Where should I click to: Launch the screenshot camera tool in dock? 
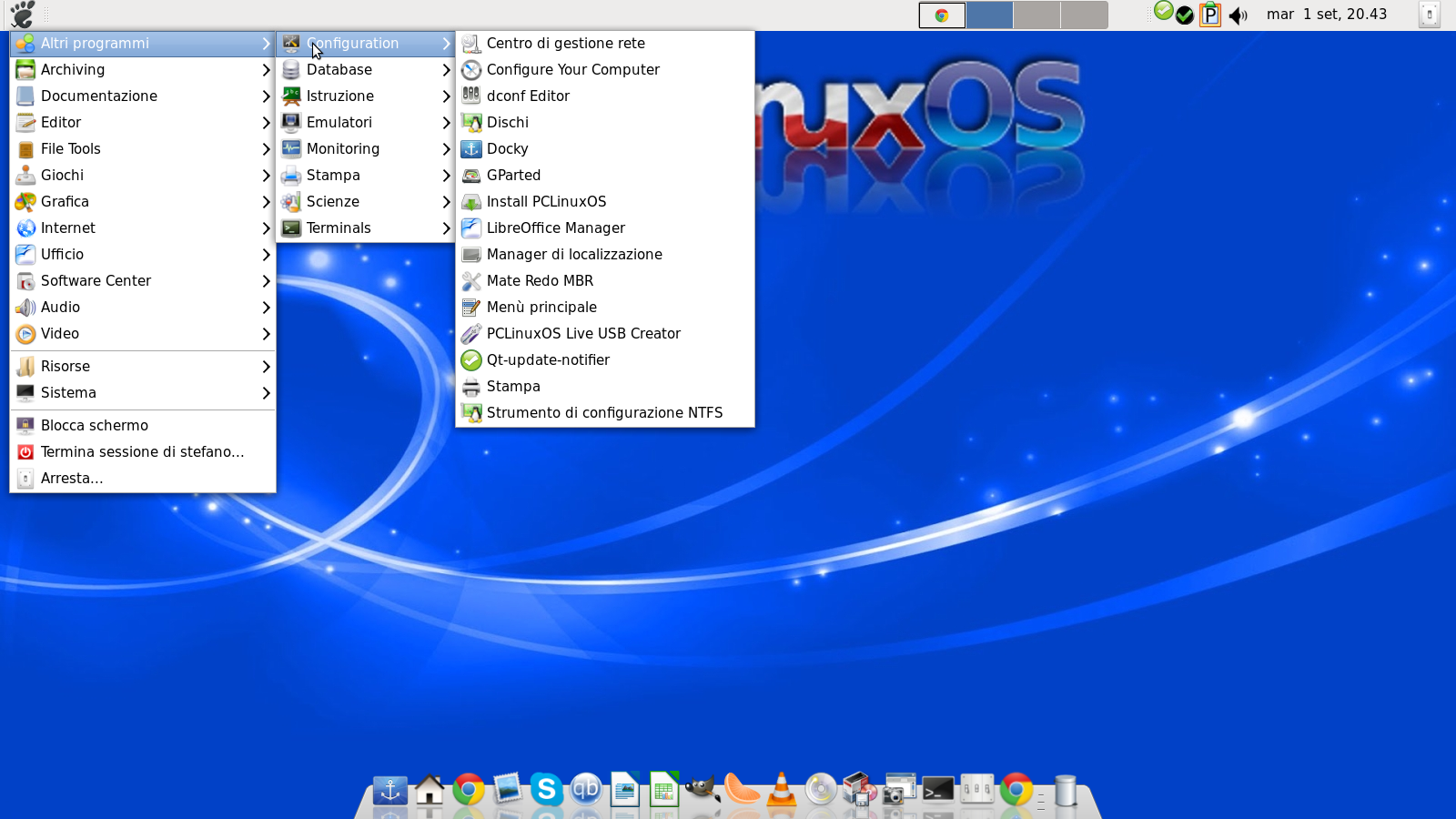click(899, 790)
